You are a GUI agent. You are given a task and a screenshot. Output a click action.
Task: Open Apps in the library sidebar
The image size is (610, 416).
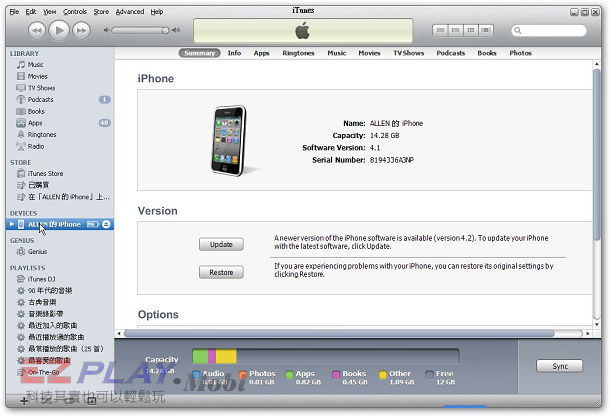click(x=60, y=123)
